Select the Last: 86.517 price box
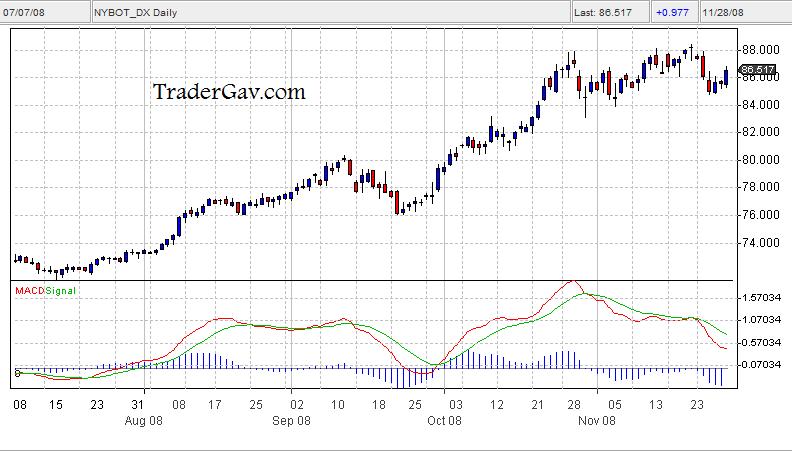This screenshot has height=451, width=792. tap(610, 12)
